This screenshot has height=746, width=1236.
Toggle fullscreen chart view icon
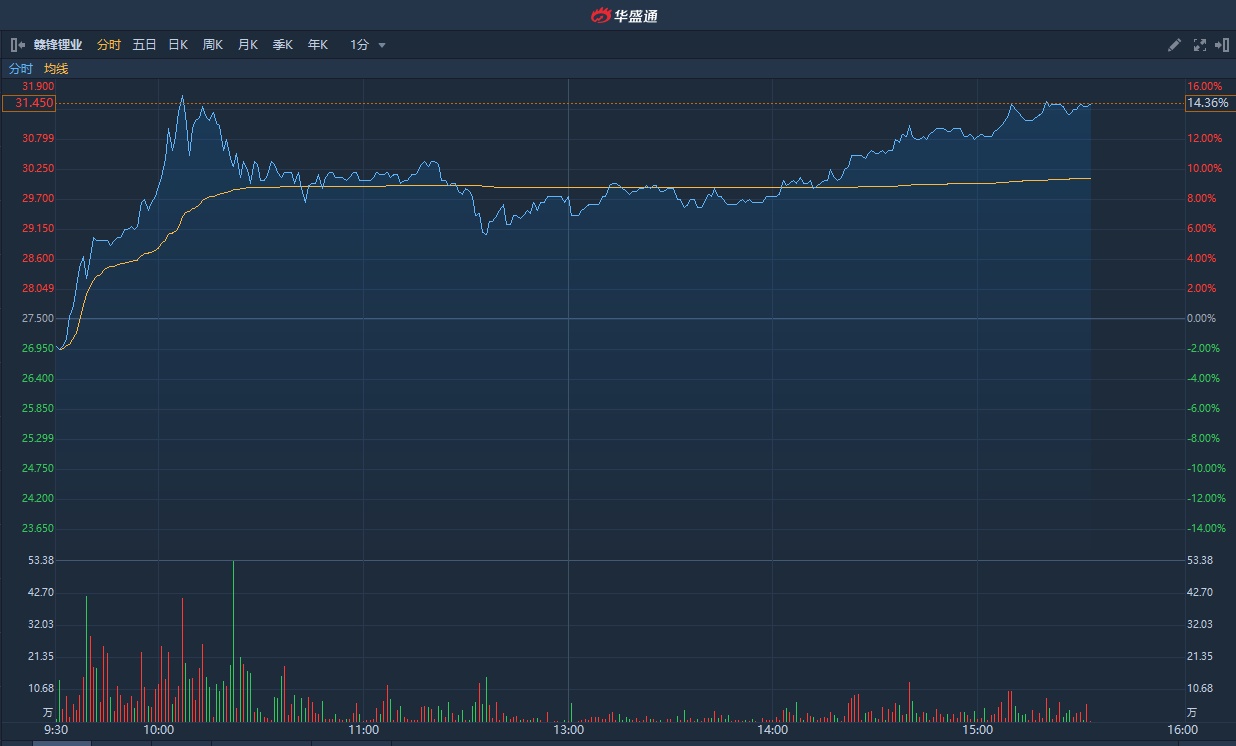(x=1199, y=45)
